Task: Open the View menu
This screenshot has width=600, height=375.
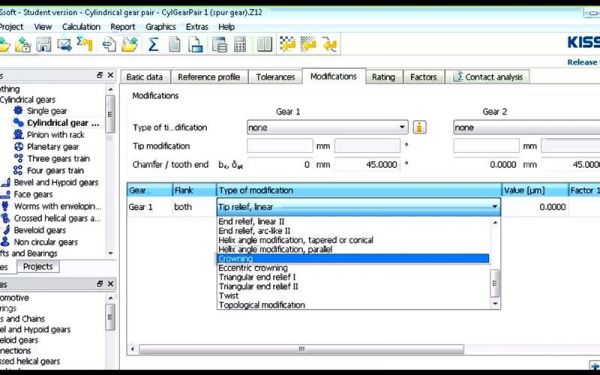Action: (42, 27)
